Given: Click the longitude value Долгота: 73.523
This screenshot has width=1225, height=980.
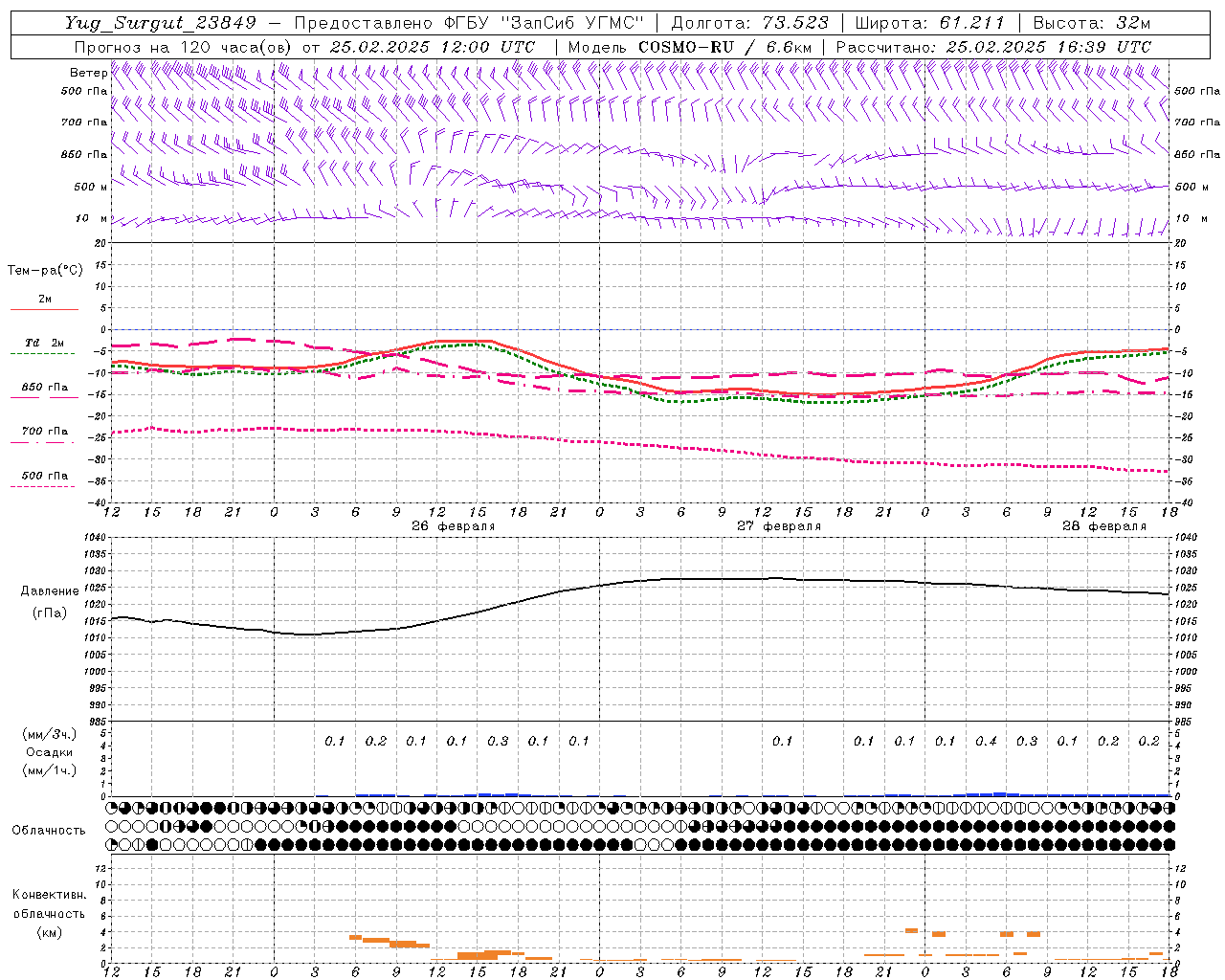Looking at the screenshot, I should [x=750, y=23].
